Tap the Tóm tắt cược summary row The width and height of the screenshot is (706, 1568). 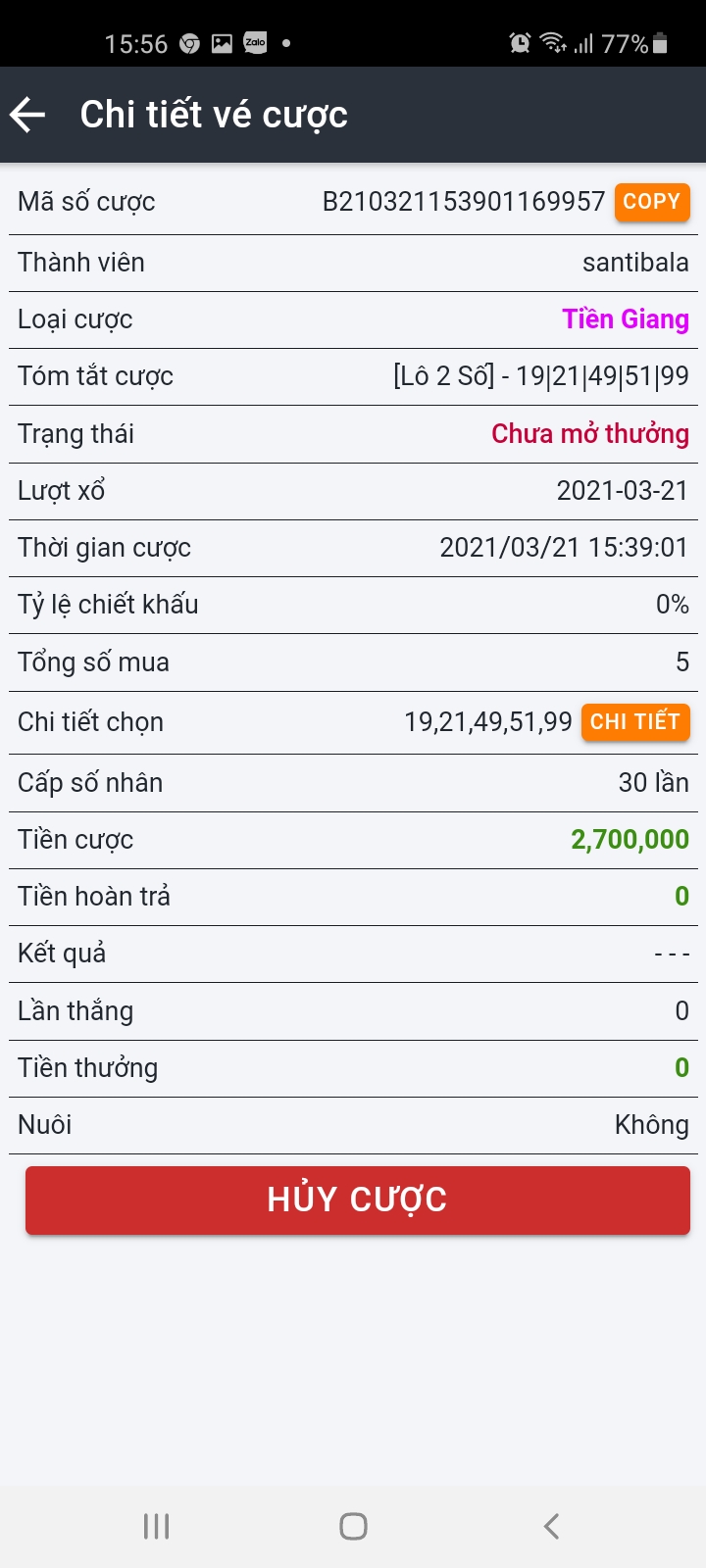[353, 376]
